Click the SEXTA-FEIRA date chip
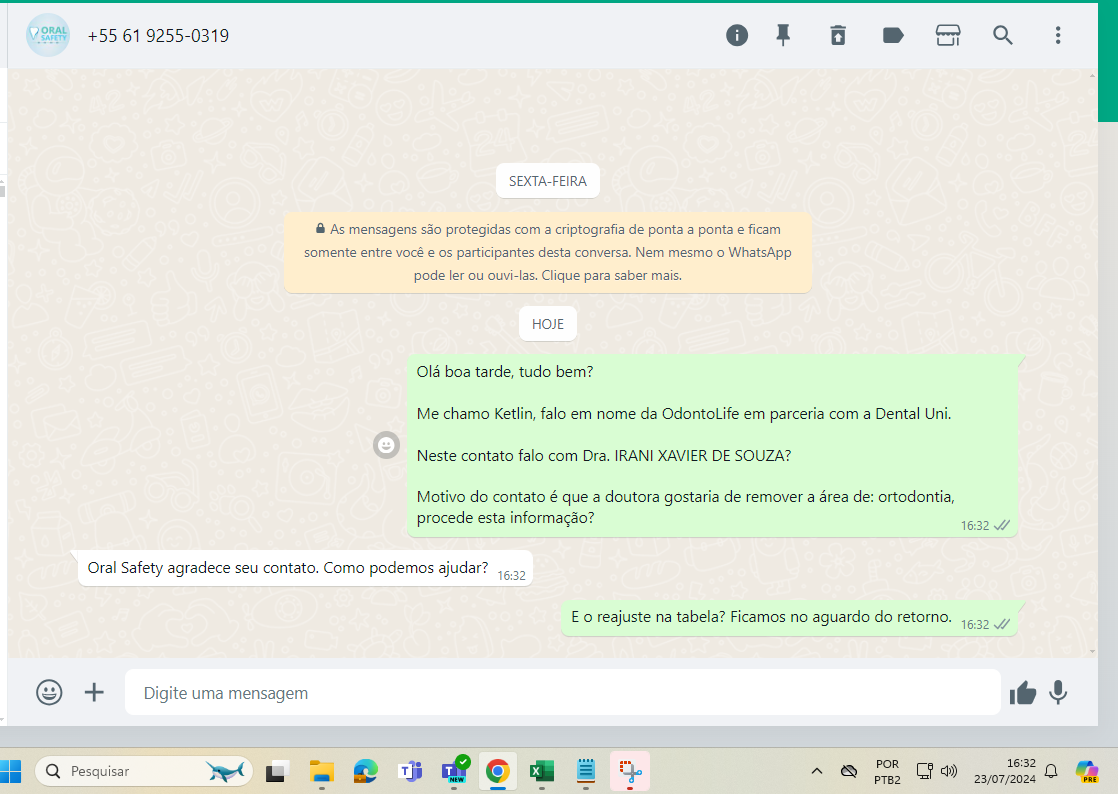Viewport: 1118px width, 794px height. [x=548, y=181]
